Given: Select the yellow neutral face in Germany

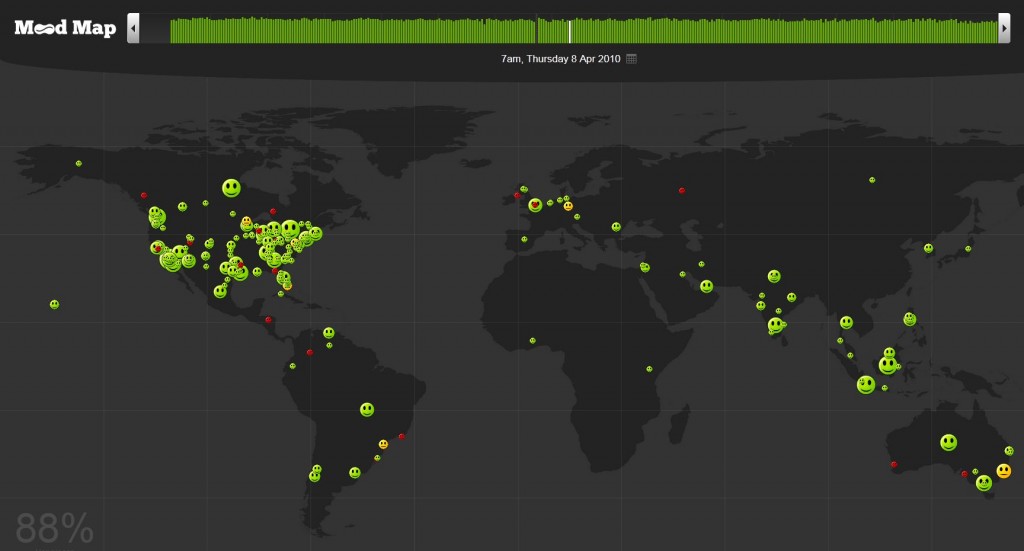Looking at the screenshot, I should (568, 206).
